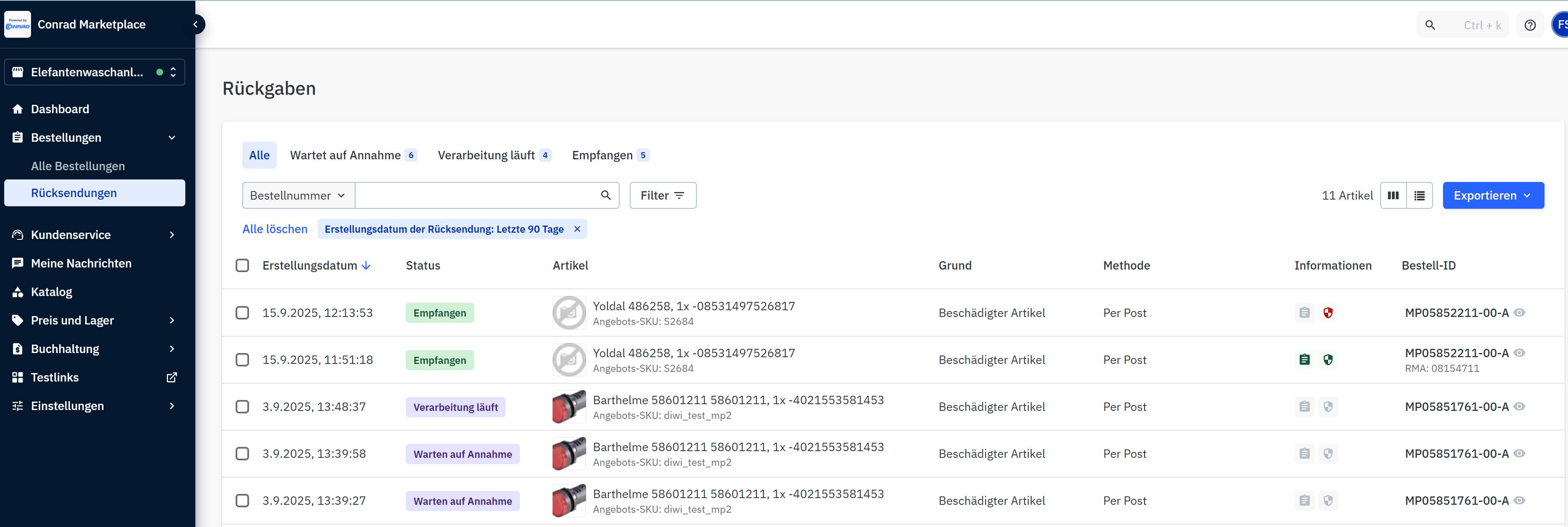Collapse the sidebar with arrow button
The height and width of the screenshot is (527, 1568).
coord(195,24)
